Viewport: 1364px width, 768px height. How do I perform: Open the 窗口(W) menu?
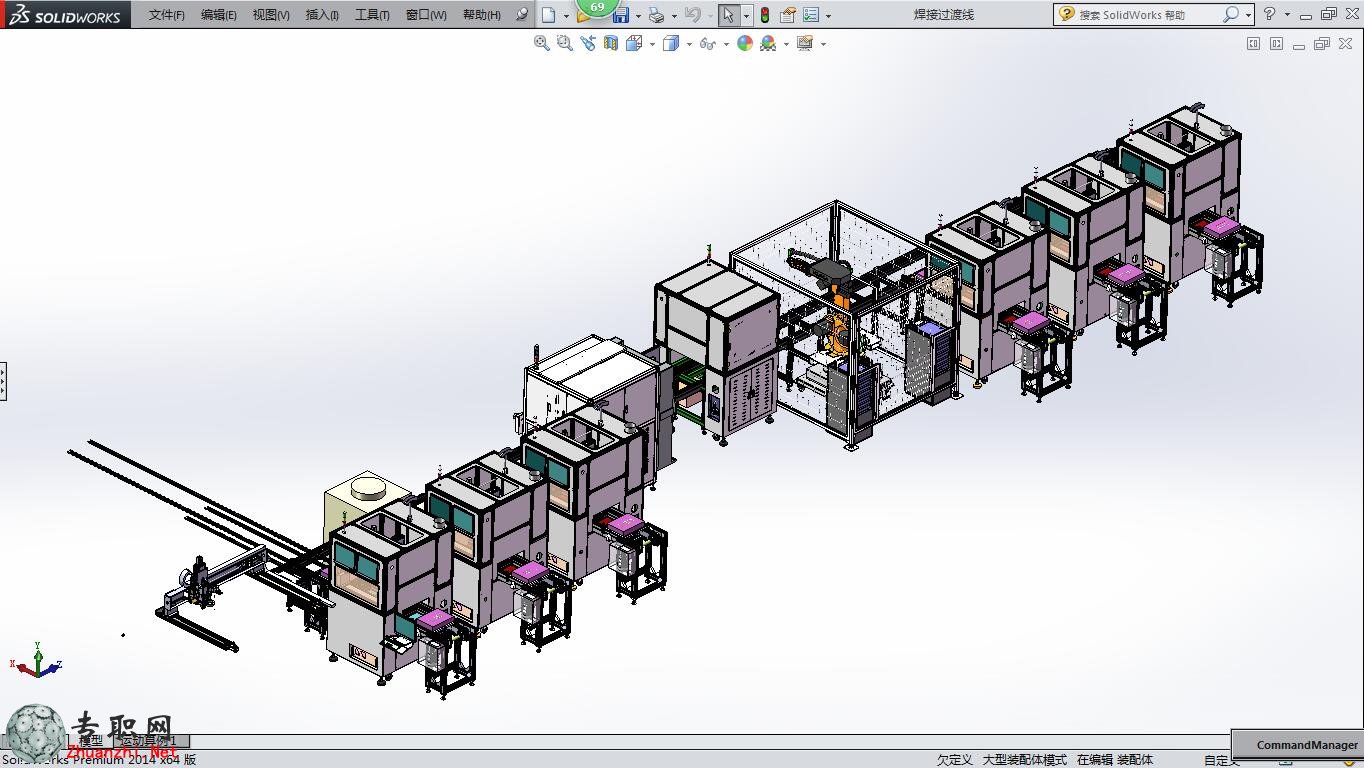(x=426, y=15)
